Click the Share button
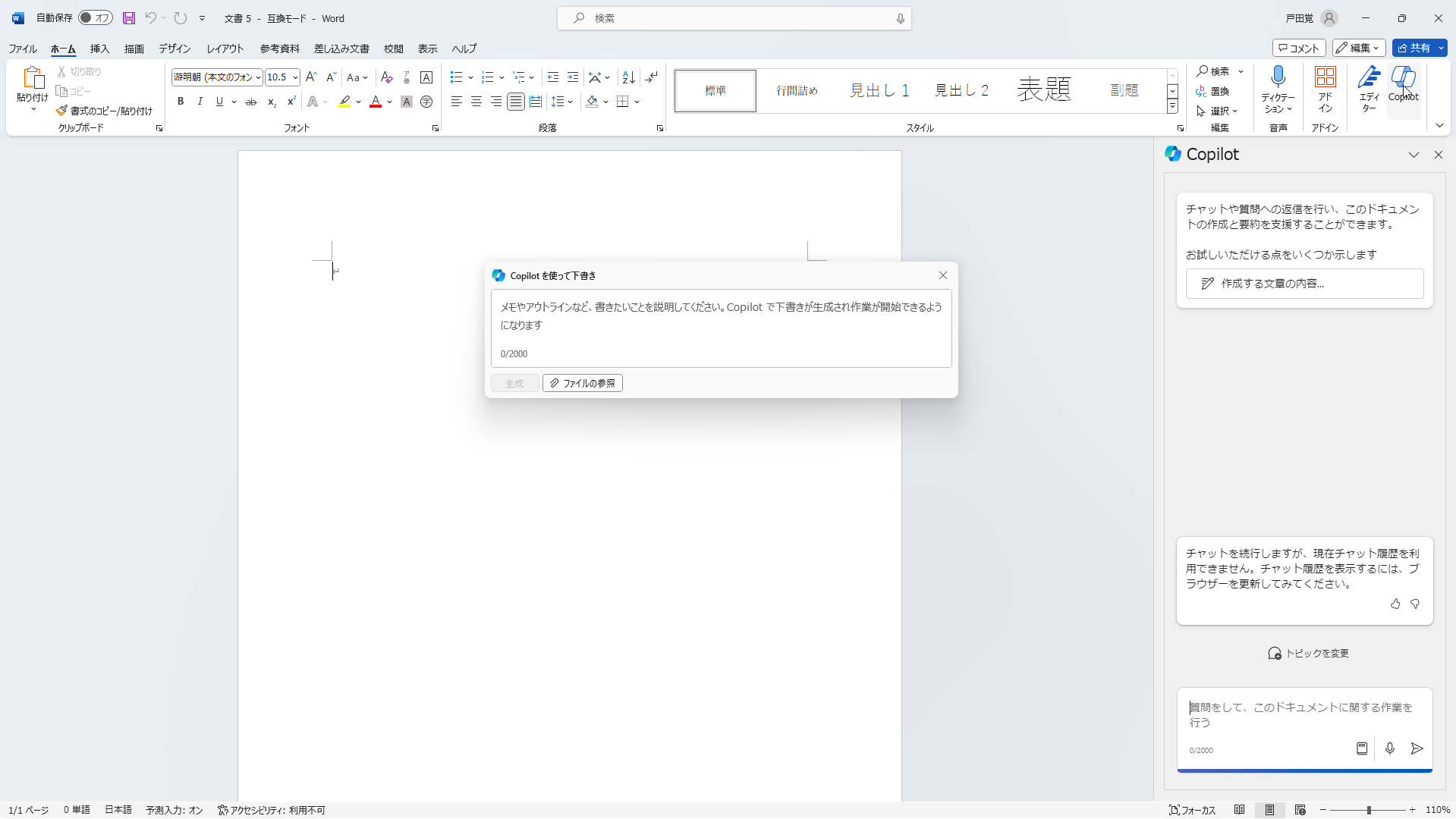 [1414, 48]
